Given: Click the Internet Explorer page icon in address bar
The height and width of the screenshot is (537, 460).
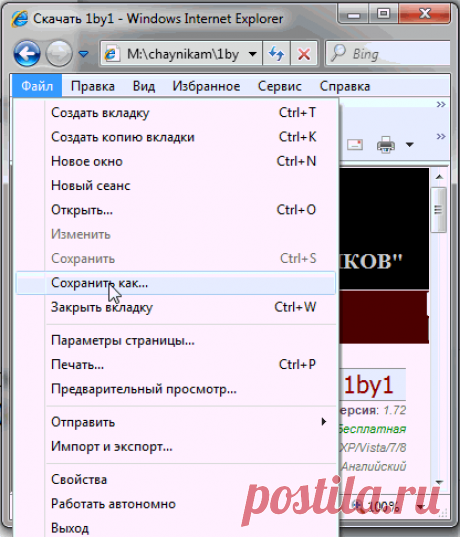Looking at the screenshot, I should [x=111, y=54].
